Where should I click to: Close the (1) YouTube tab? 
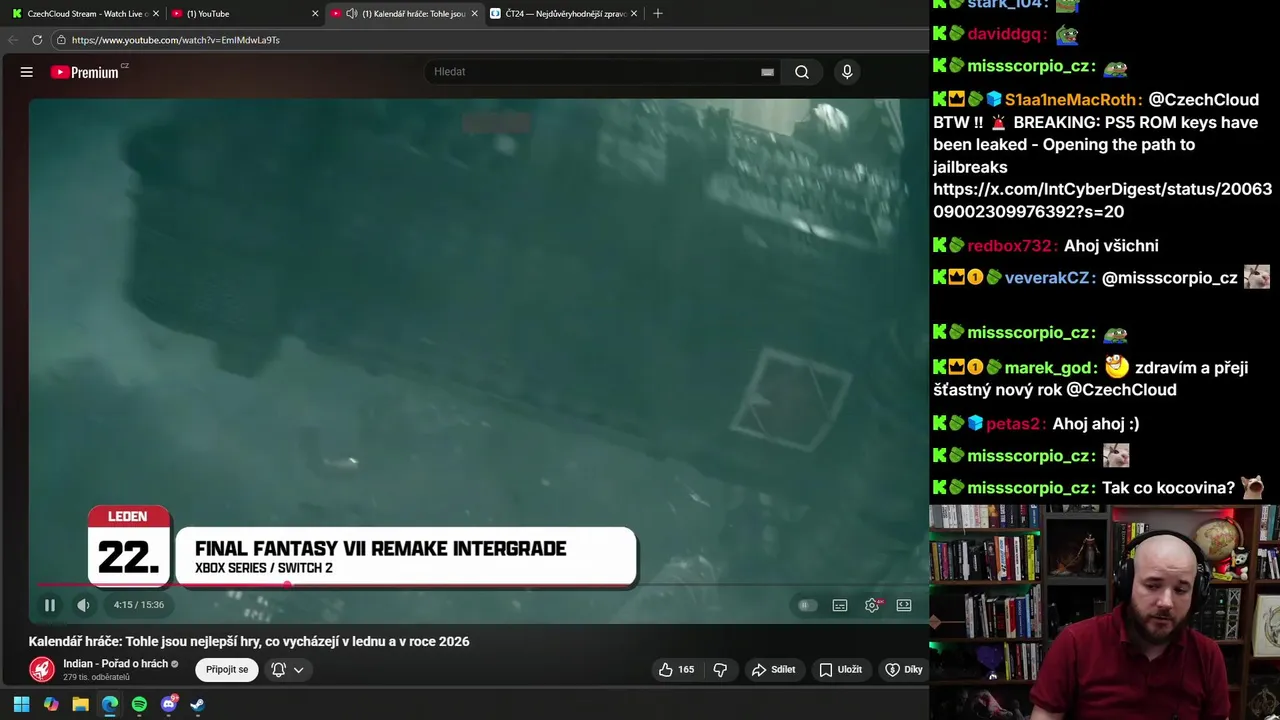pyautogui.click(x=315, y=14)
